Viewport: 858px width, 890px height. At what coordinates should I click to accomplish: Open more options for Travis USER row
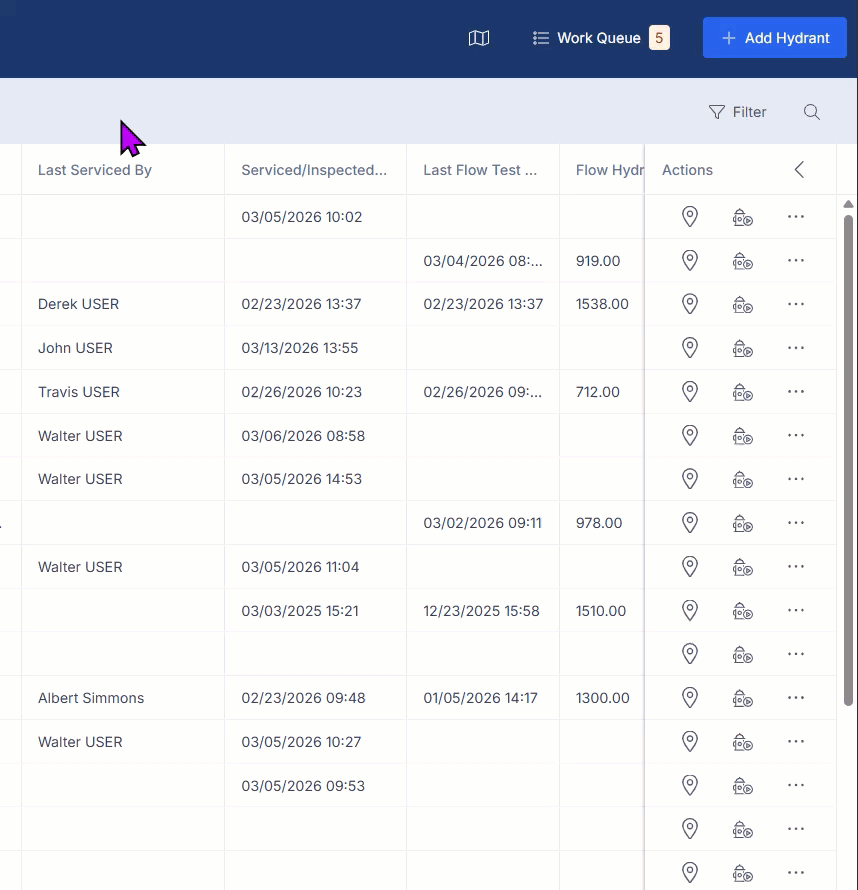796,392
